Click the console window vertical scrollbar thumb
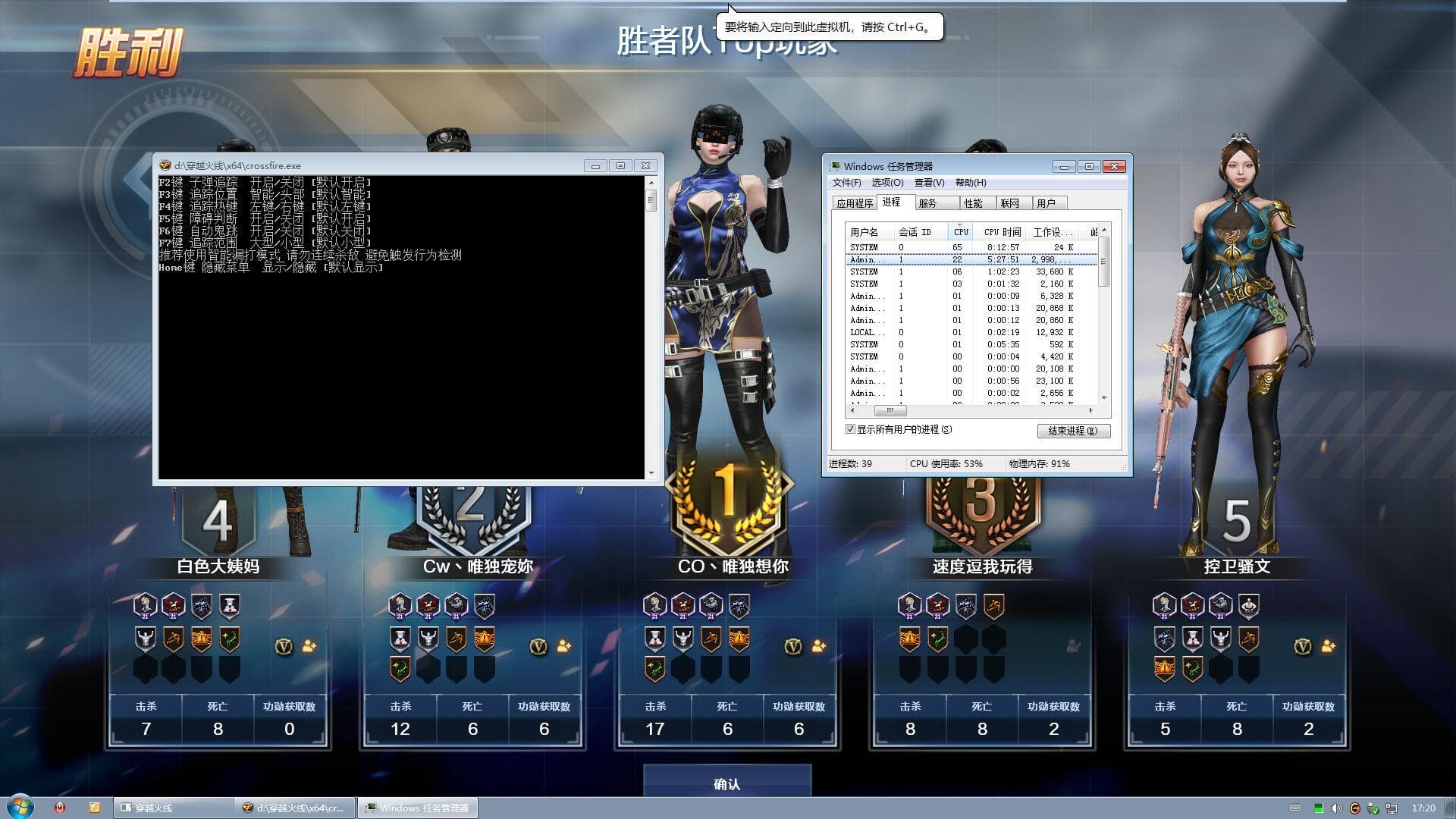This screenshot has width=1456, height=819. pyautogui.click(x=651, y=200)
